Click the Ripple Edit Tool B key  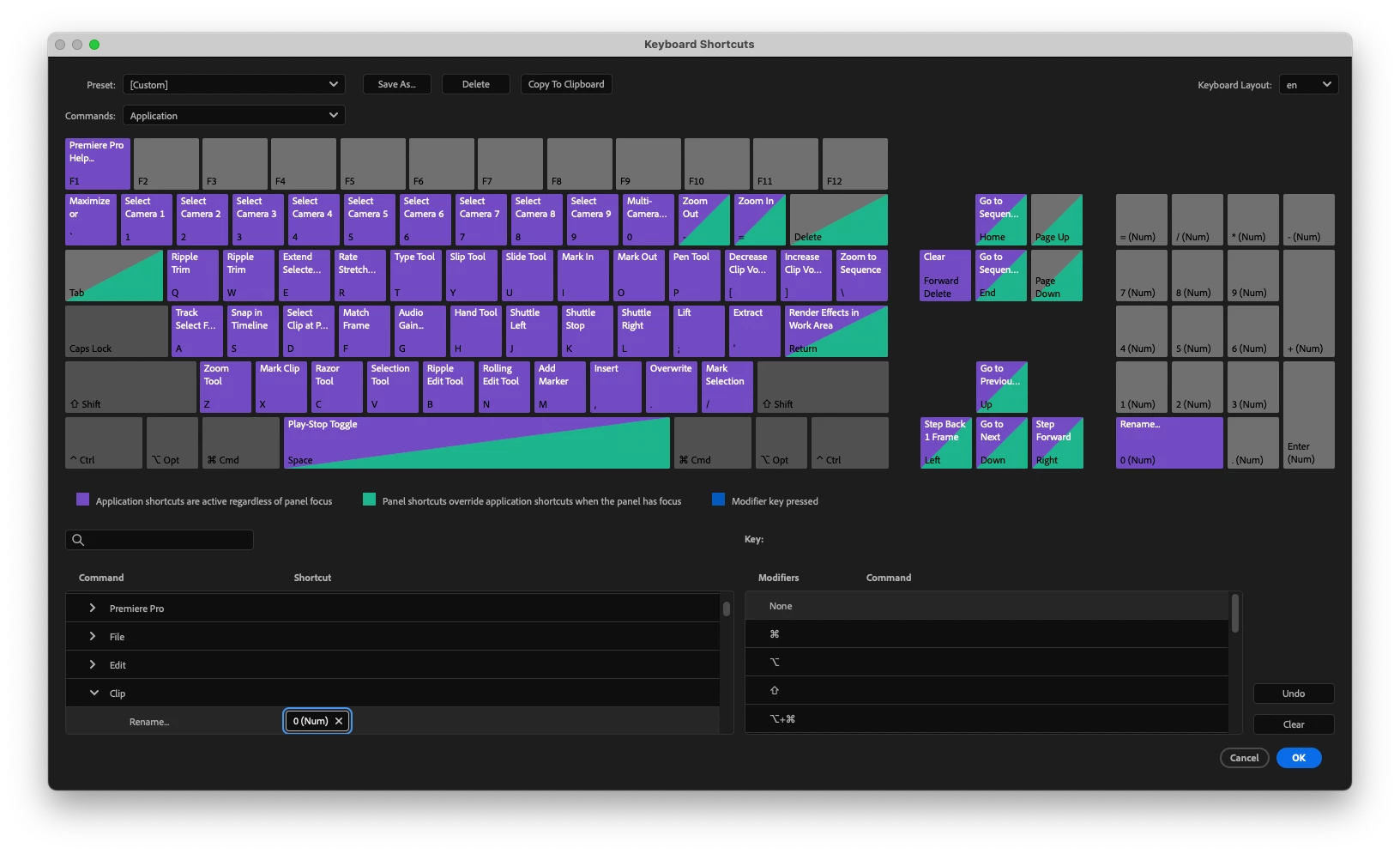[449, 387]
